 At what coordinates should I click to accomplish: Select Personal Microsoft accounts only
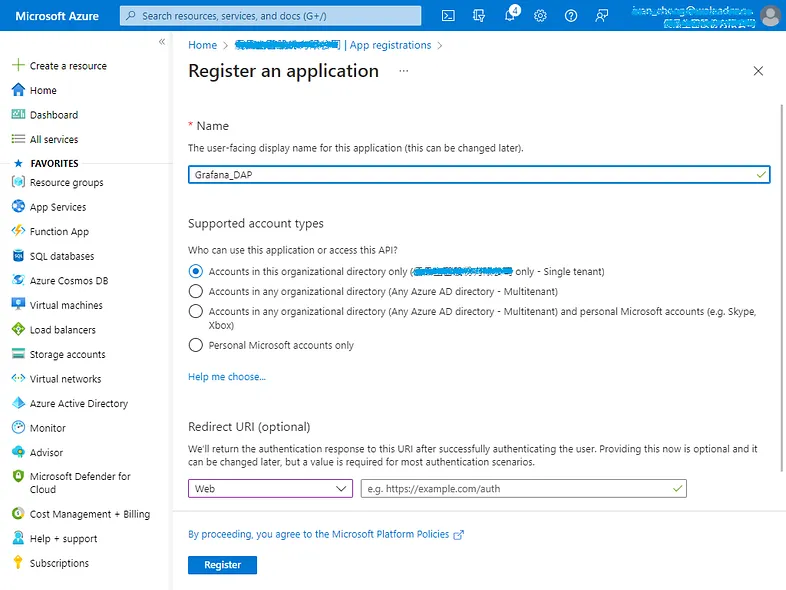point(195,345)
